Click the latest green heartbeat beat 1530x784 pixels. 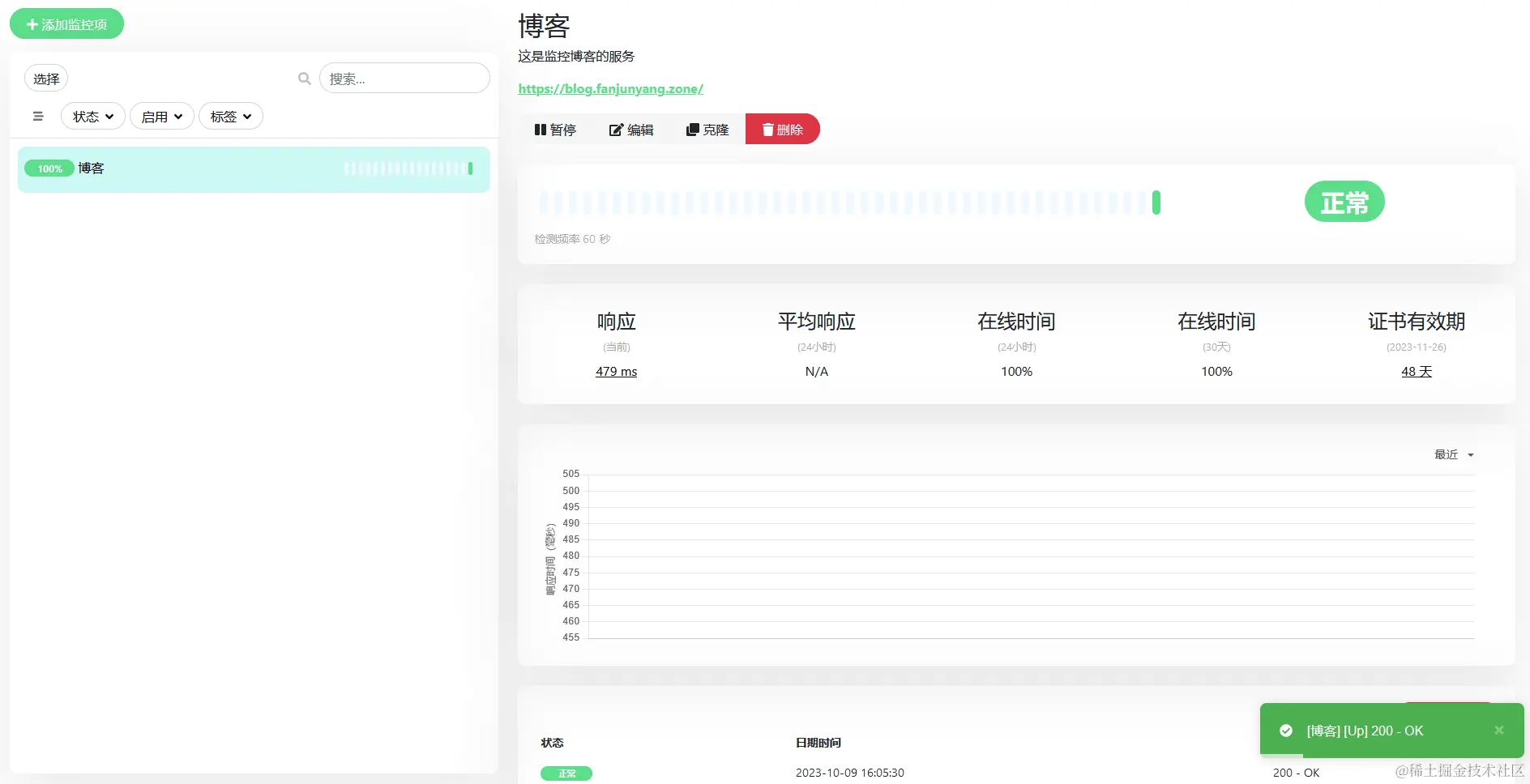coord(1156,202)
